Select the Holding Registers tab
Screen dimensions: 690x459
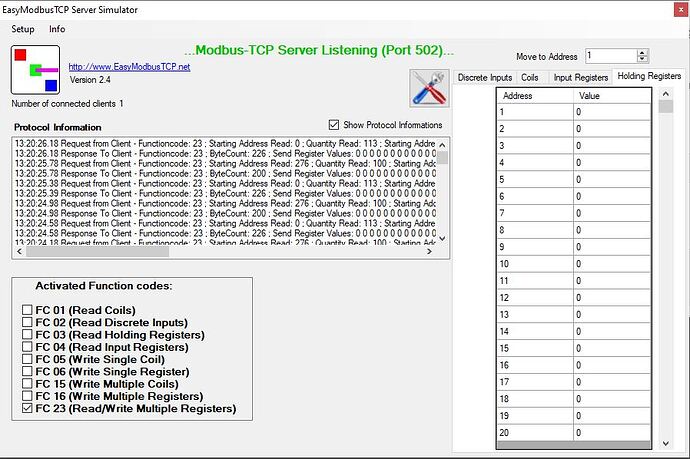[649, 76]
